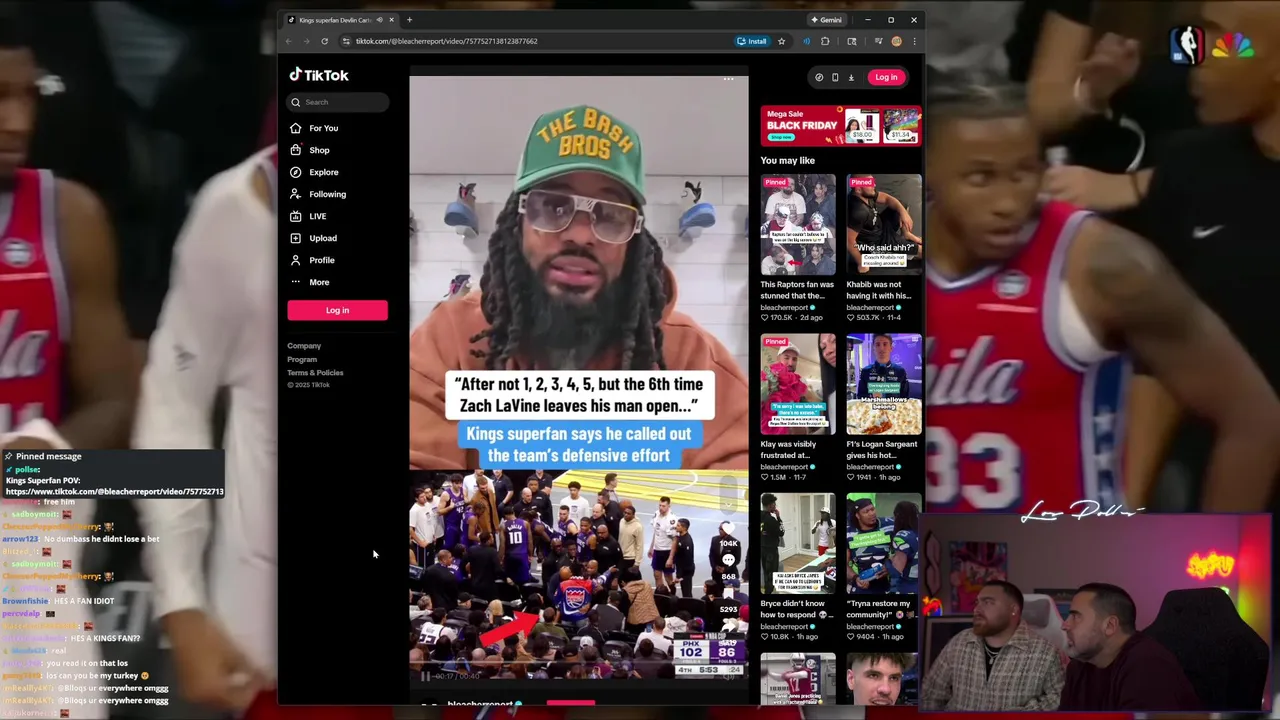Click the download app icon

[x=851, y=77]
